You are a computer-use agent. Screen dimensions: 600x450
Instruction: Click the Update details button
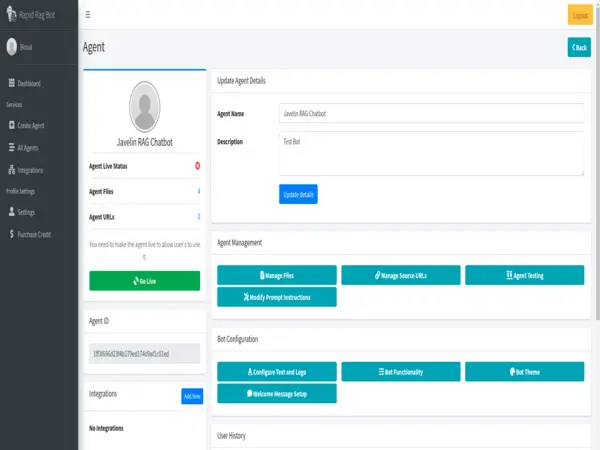point(298,194)
